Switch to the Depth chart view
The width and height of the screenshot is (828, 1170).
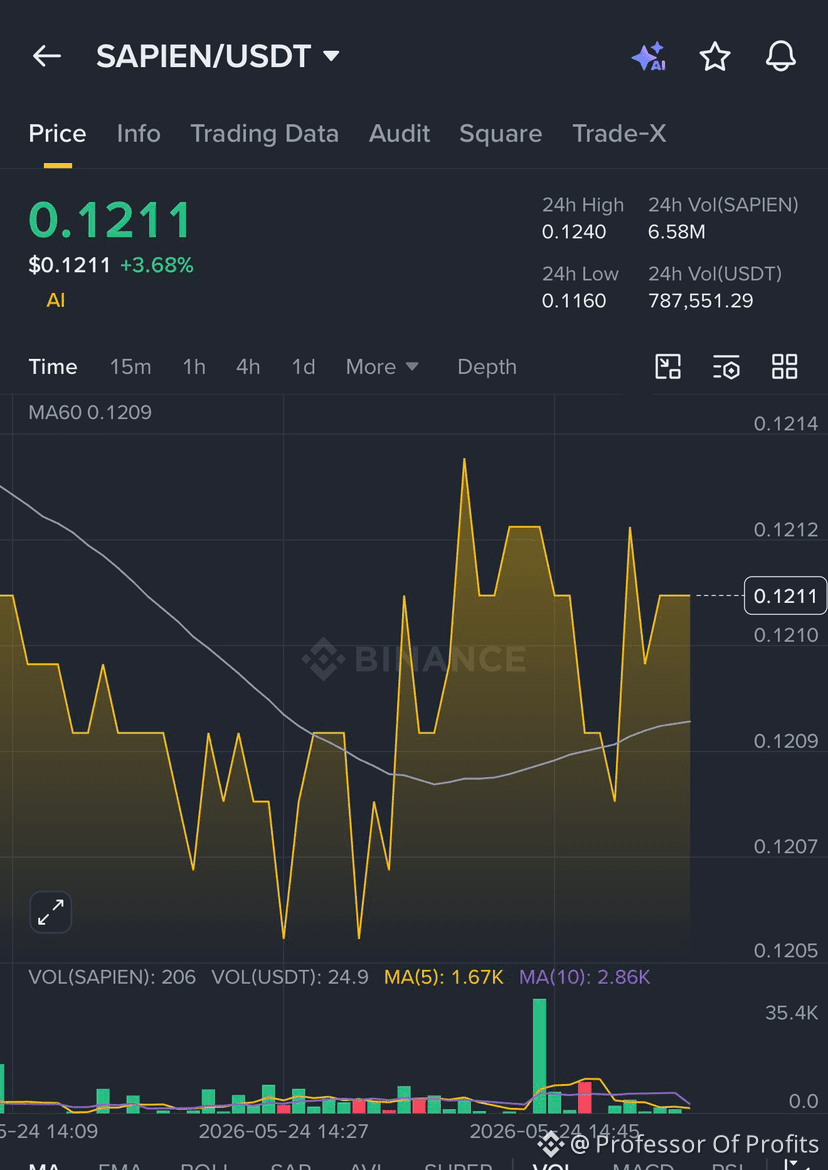coord(487,367)
